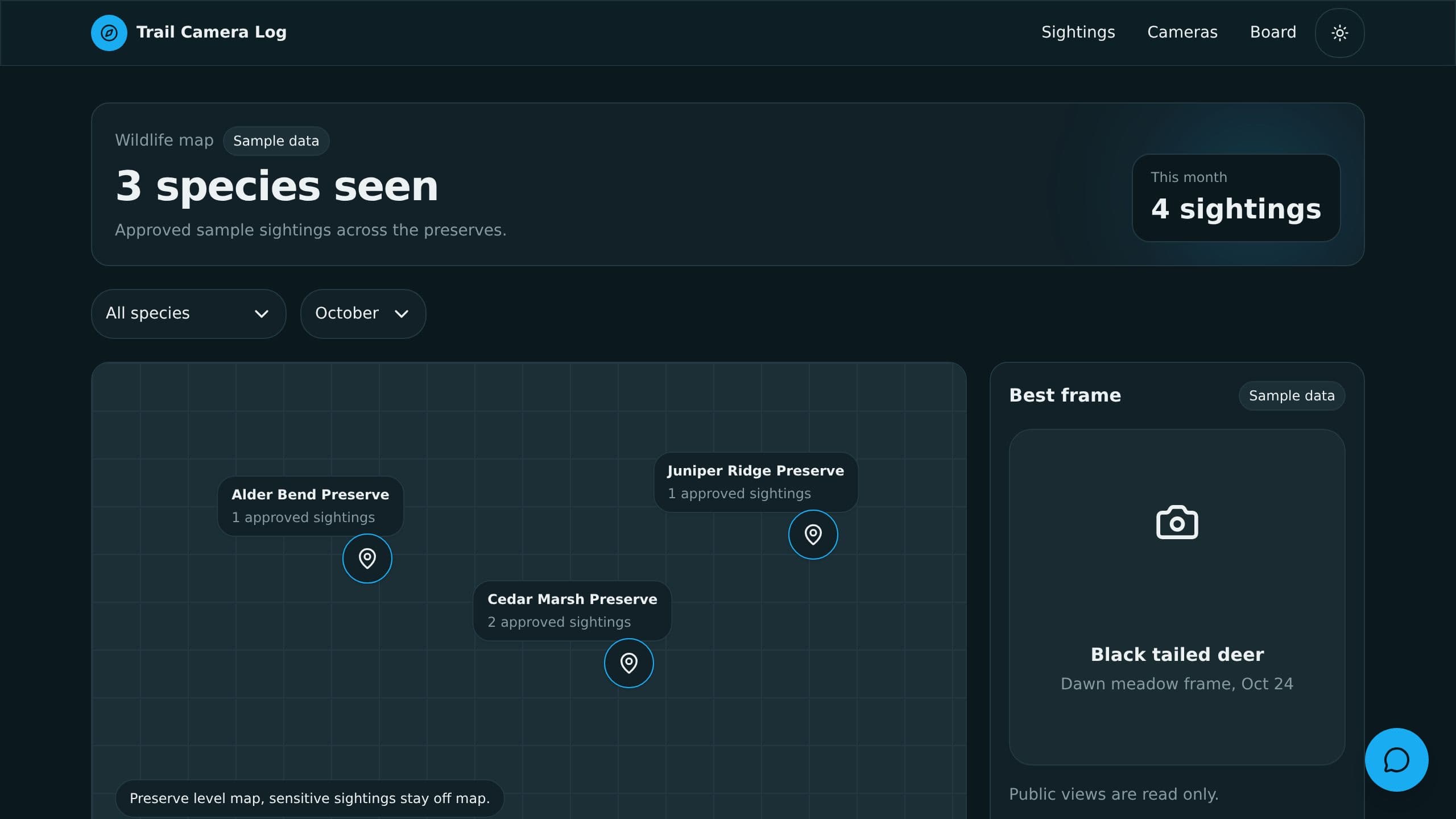The width and height of the screenshot is (1456, 819).
Task: Select the Alder Bend Preserve map pin
Action: (367, 558)
